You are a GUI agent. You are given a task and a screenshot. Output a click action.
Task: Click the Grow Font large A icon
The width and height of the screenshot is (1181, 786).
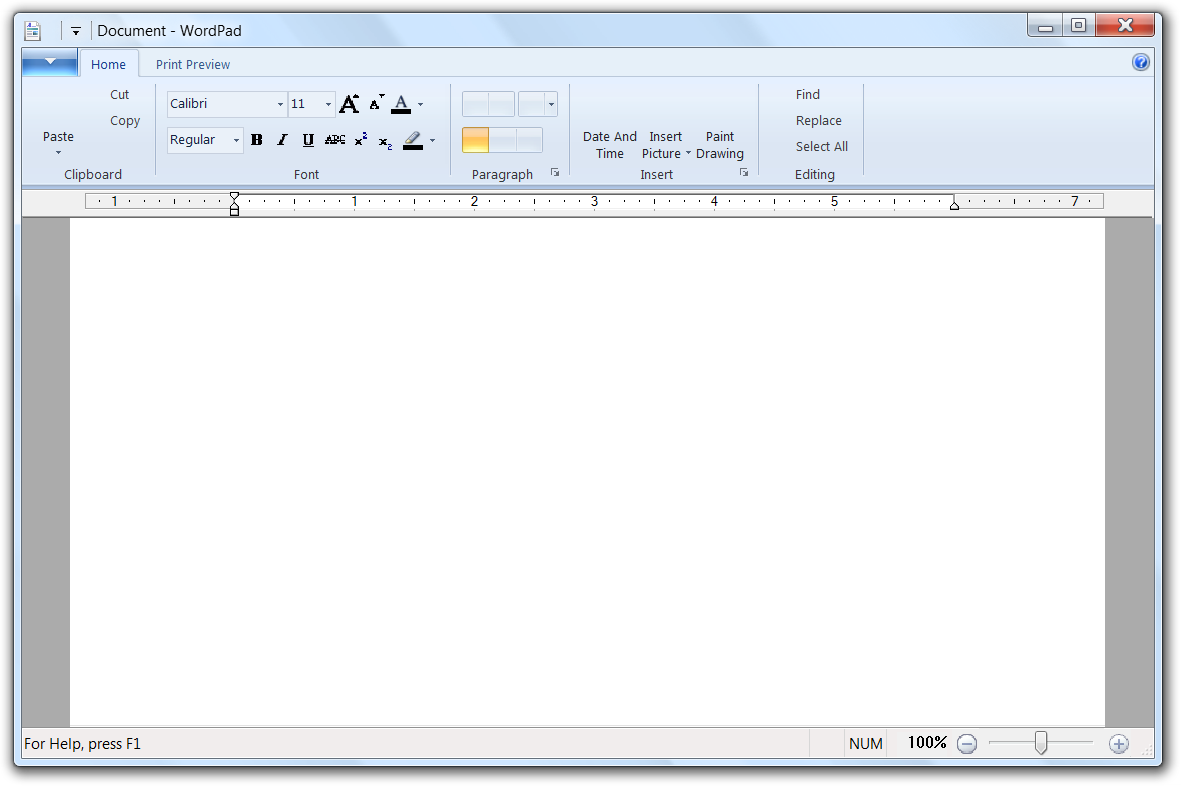click(x=349, y=104)
